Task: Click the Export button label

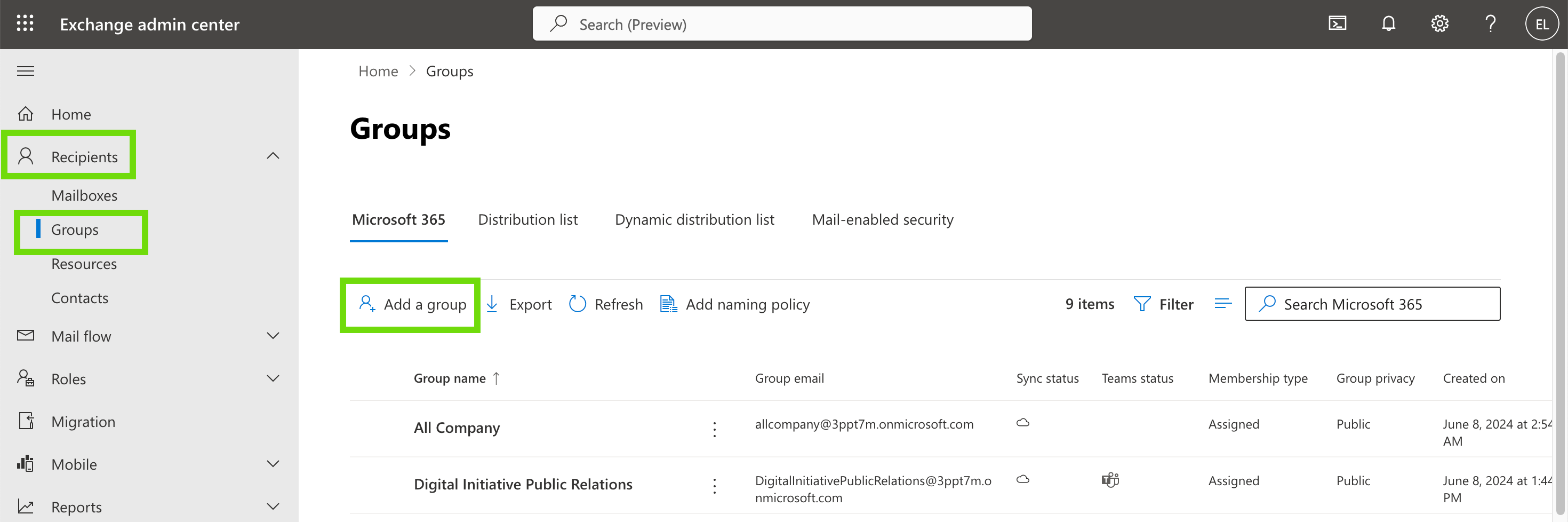Action: point(530,304)
